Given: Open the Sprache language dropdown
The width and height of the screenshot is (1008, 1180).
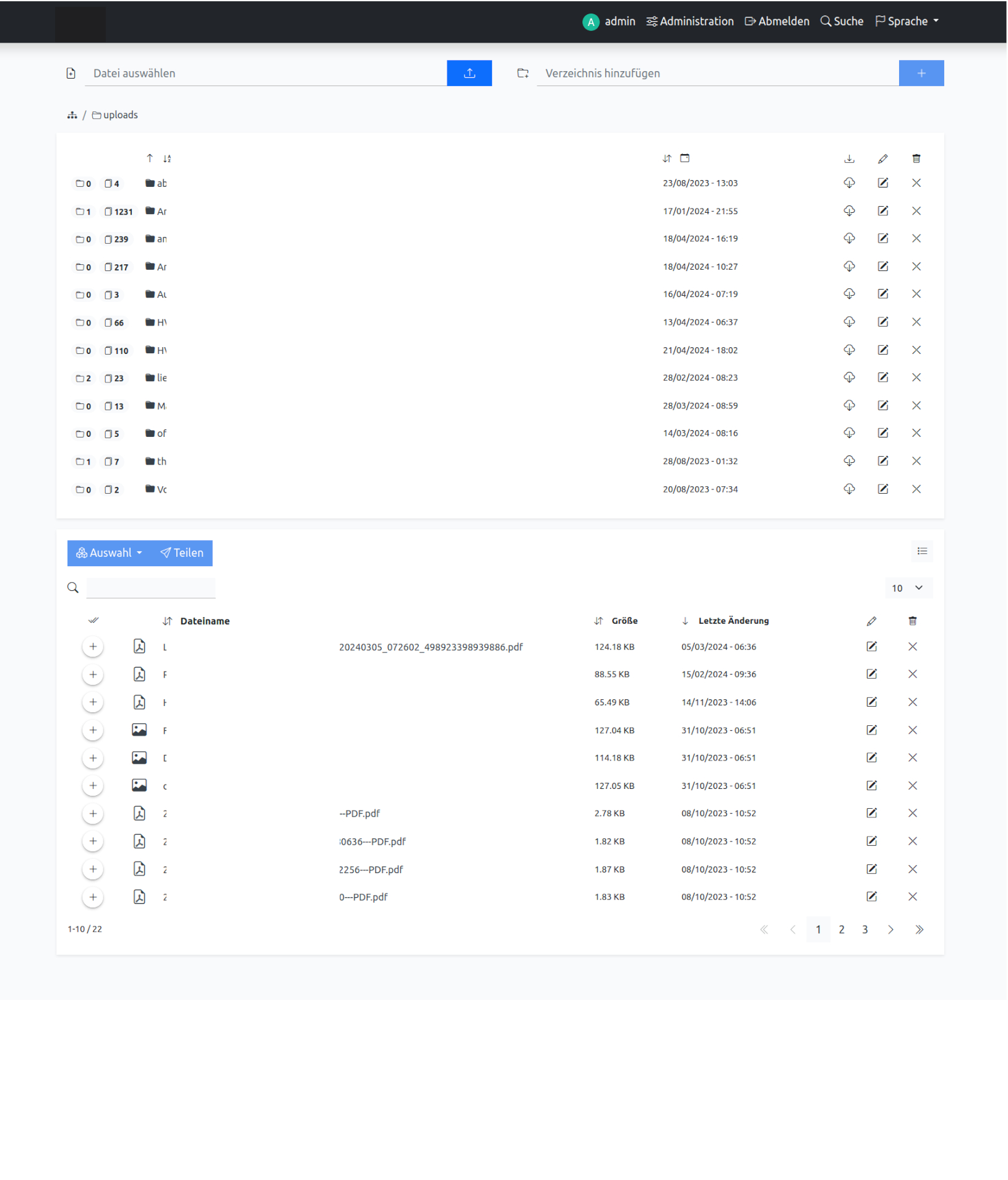Looking at the screenshot, I should [907, 21].
